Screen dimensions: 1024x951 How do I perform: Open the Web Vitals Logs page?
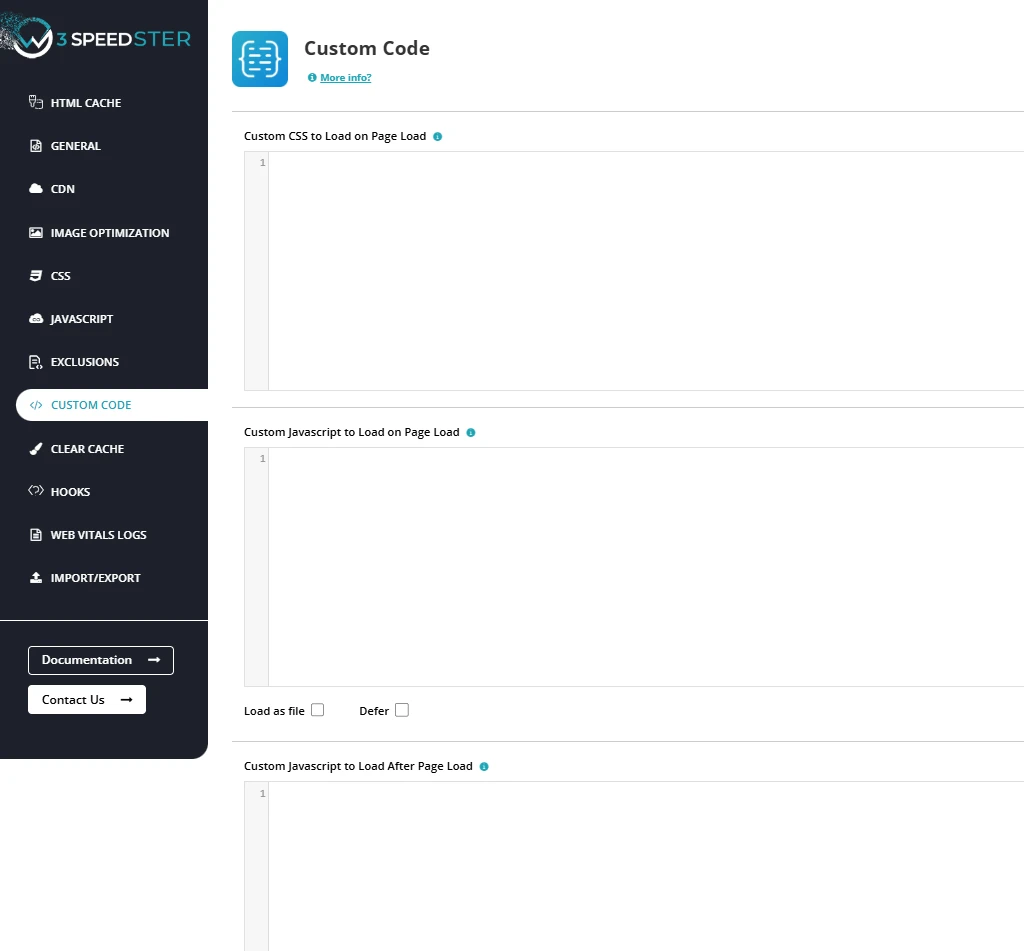click(x=98, y=535)
